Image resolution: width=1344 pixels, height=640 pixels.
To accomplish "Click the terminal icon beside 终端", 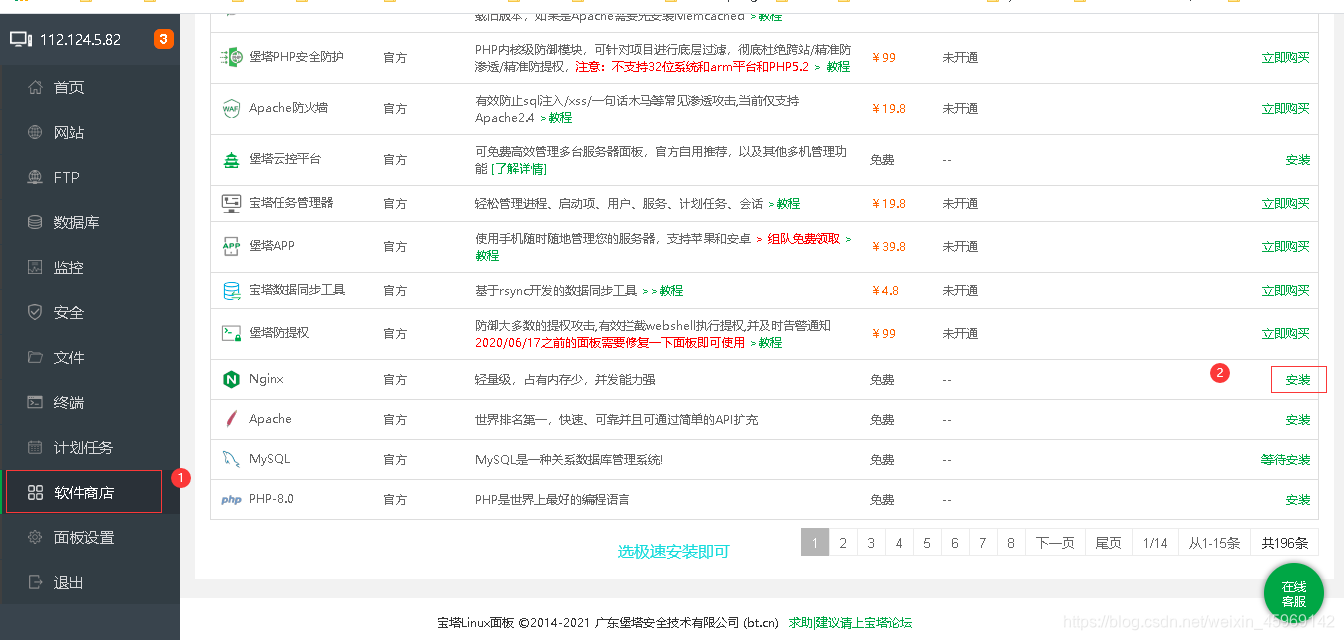I will point(36,402).
